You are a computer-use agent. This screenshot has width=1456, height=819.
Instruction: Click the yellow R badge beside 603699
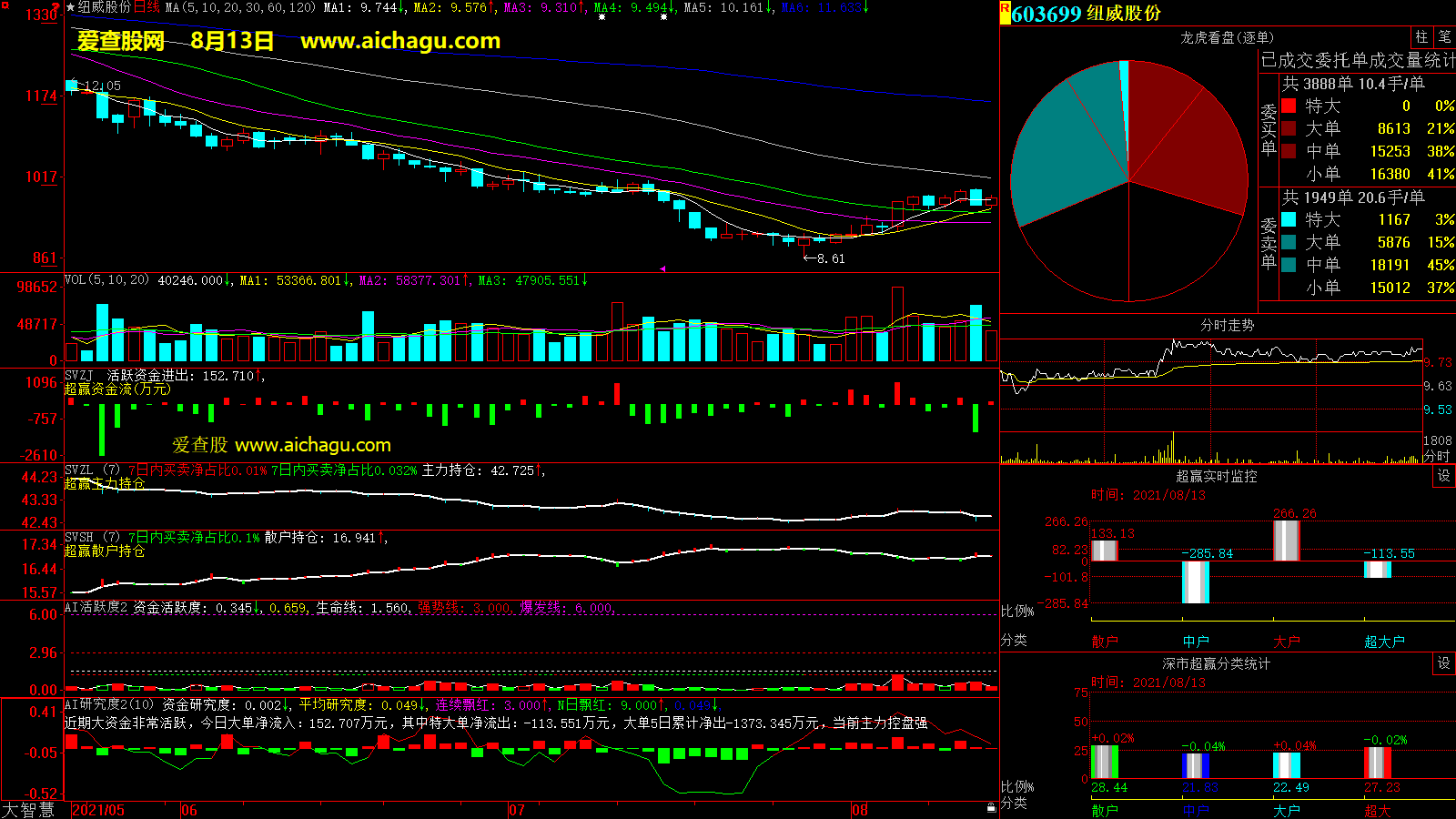click(x=1006, y=13)
